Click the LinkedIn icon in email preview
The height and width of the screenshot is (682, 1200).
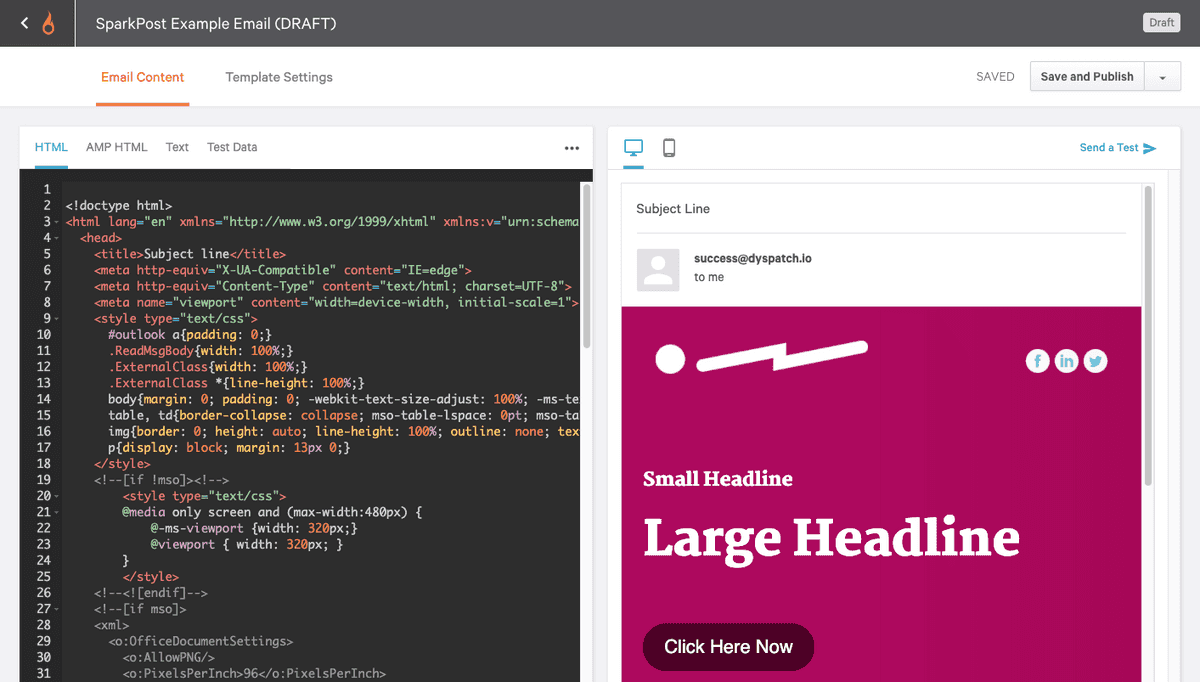pyautogui.click(x=1067, y=361)
